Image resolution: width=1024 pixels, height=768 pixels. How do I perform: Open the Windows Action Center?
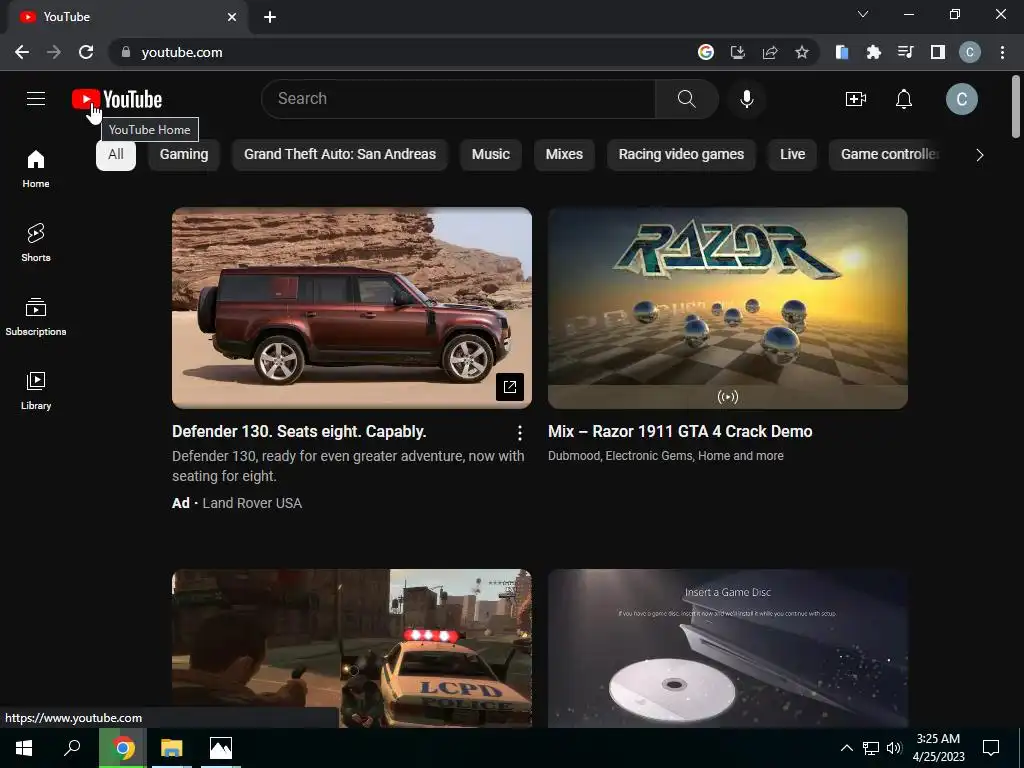(991, 748)
